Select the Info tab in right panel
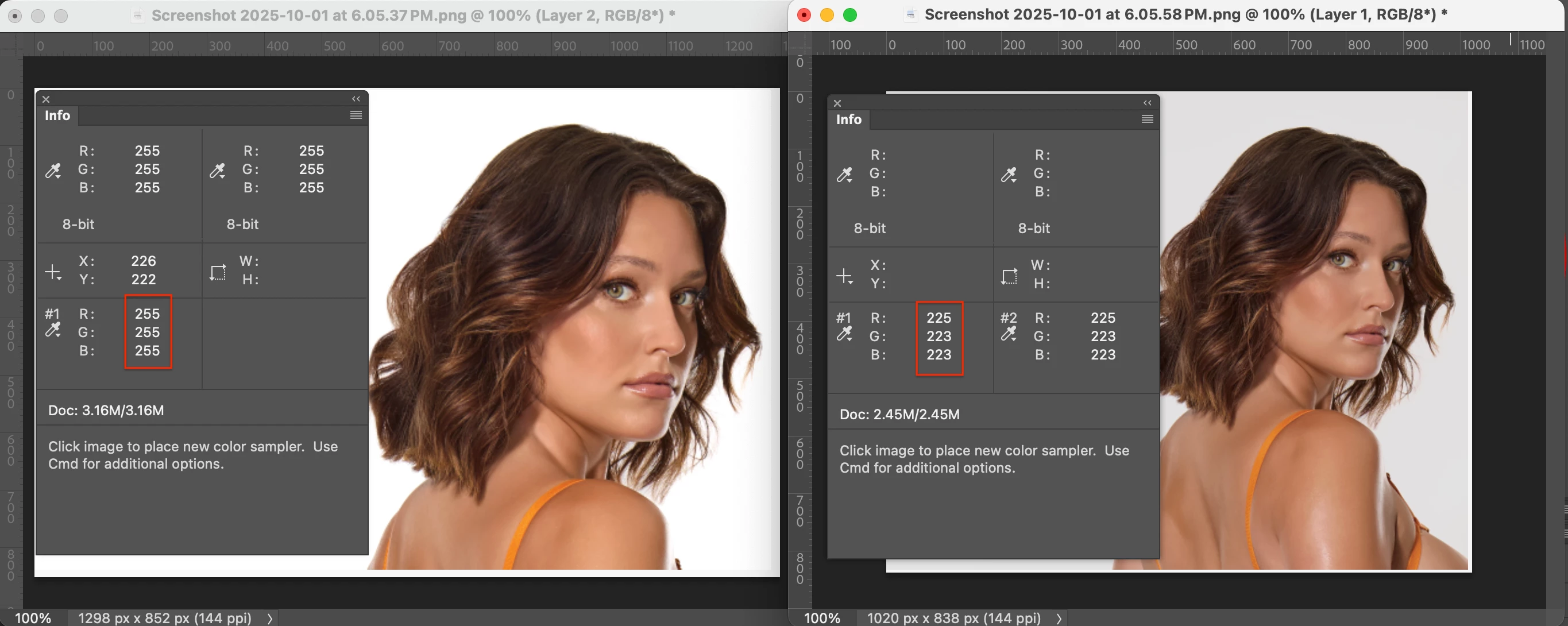1568x626 pixels. coord(848,119)
